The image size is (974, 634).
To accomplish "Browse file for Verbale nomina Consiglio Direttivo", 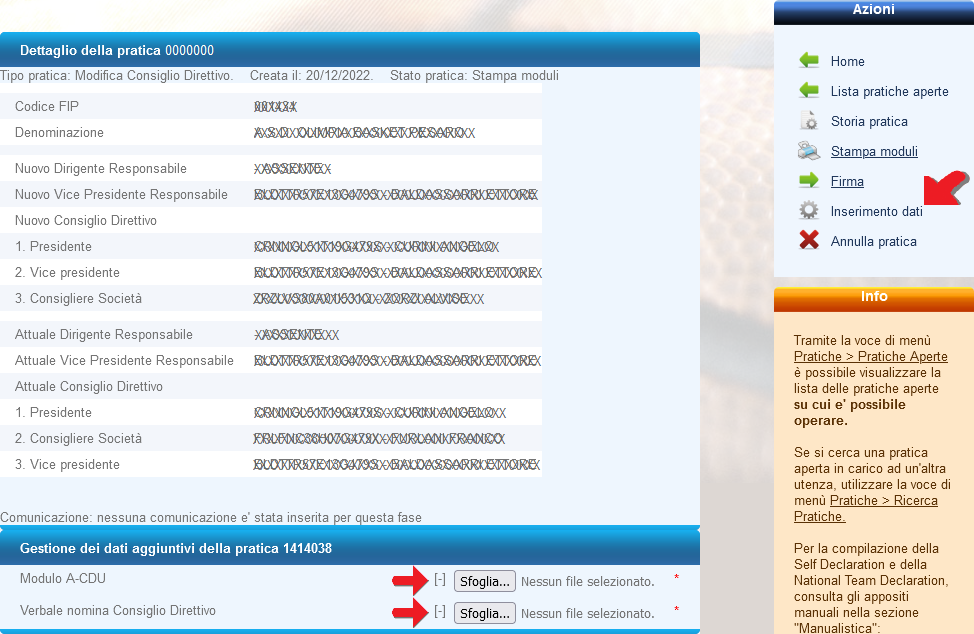I will (485, 613).
